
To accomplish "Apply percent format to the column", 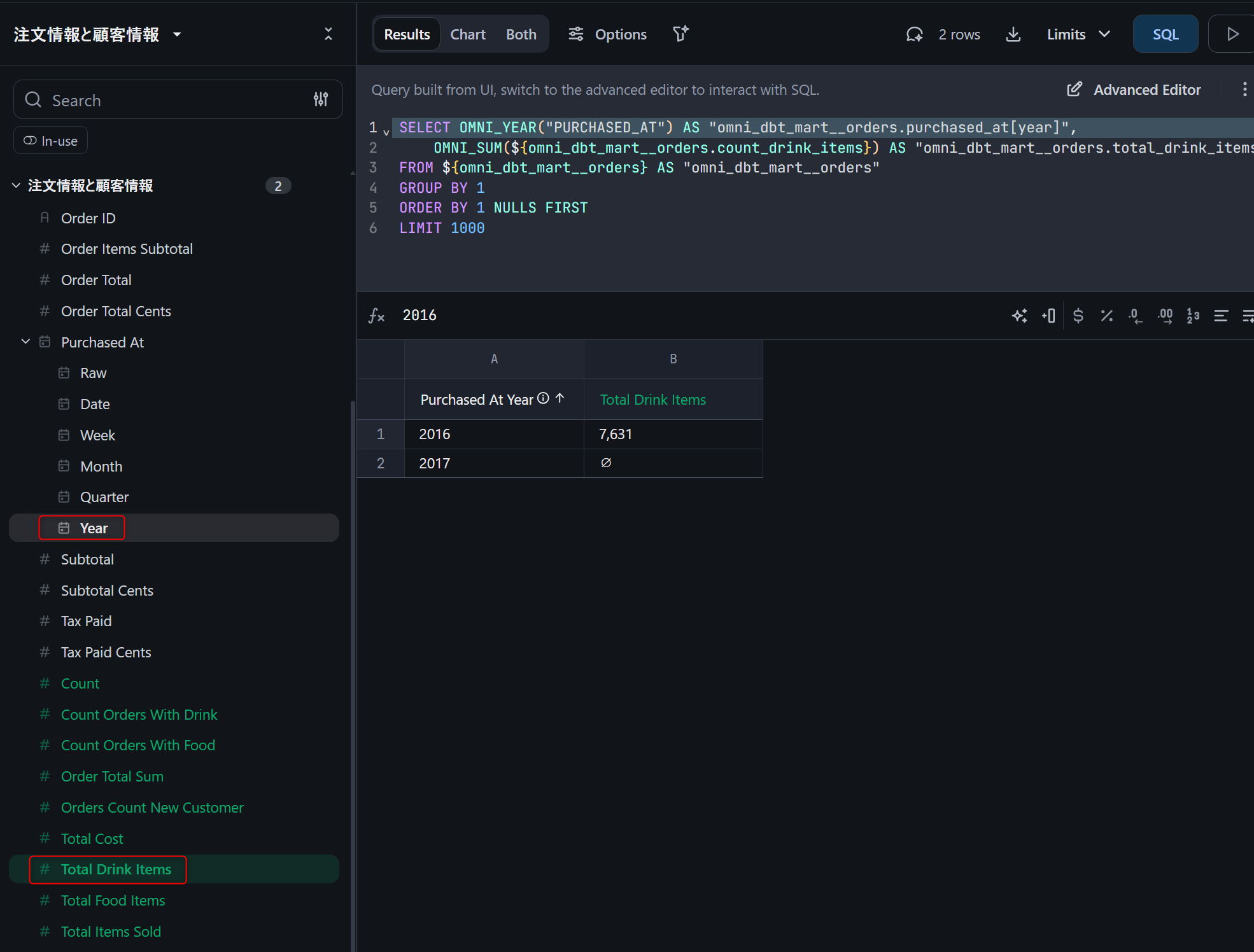I will click(1106, 316).
